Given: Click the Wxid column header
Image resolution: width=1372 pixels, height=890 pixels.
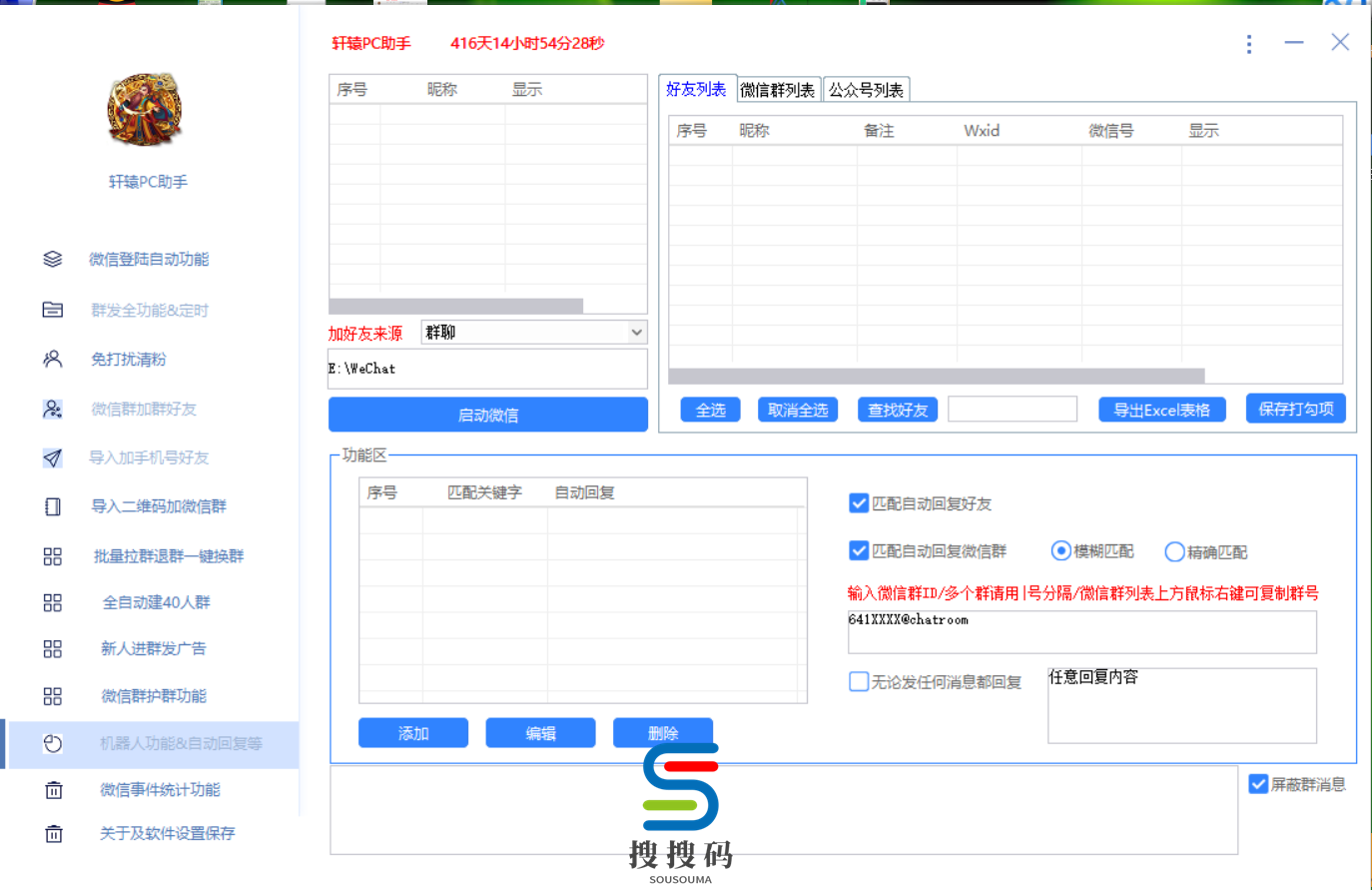Looking at the screenshot, I should click(x=982, y=131).
